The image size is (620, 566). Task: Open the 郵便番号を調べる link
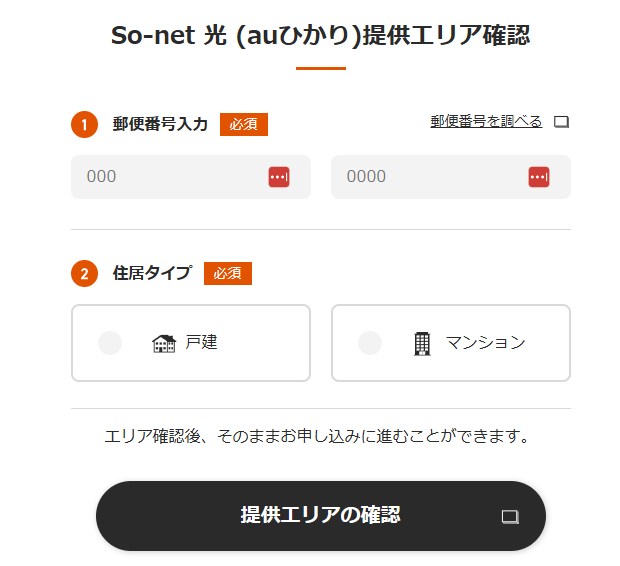pos(486,122)
